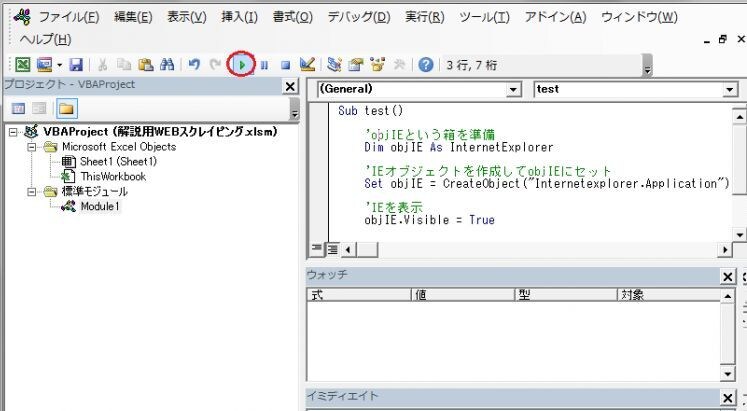Viewport: 747px width, 411px height.
Task: Click the View Code icon in the Project pane
Action: (x=18, y=109)
